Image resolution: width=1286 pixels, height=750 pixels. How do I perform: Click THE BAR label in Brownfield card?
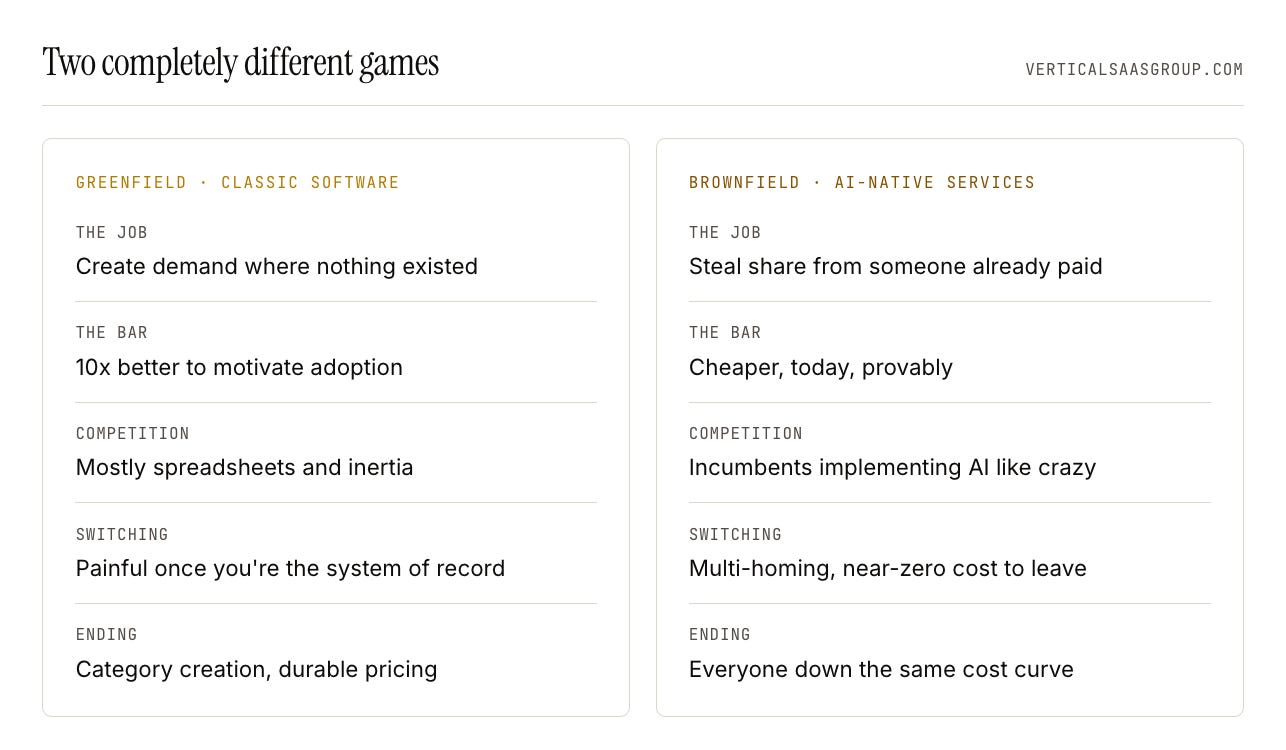coord(725,332)
